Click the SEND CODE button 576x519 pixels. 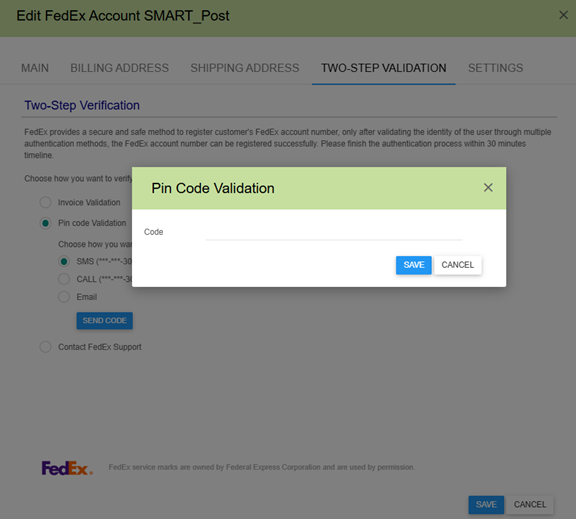(x=105, y=321)
